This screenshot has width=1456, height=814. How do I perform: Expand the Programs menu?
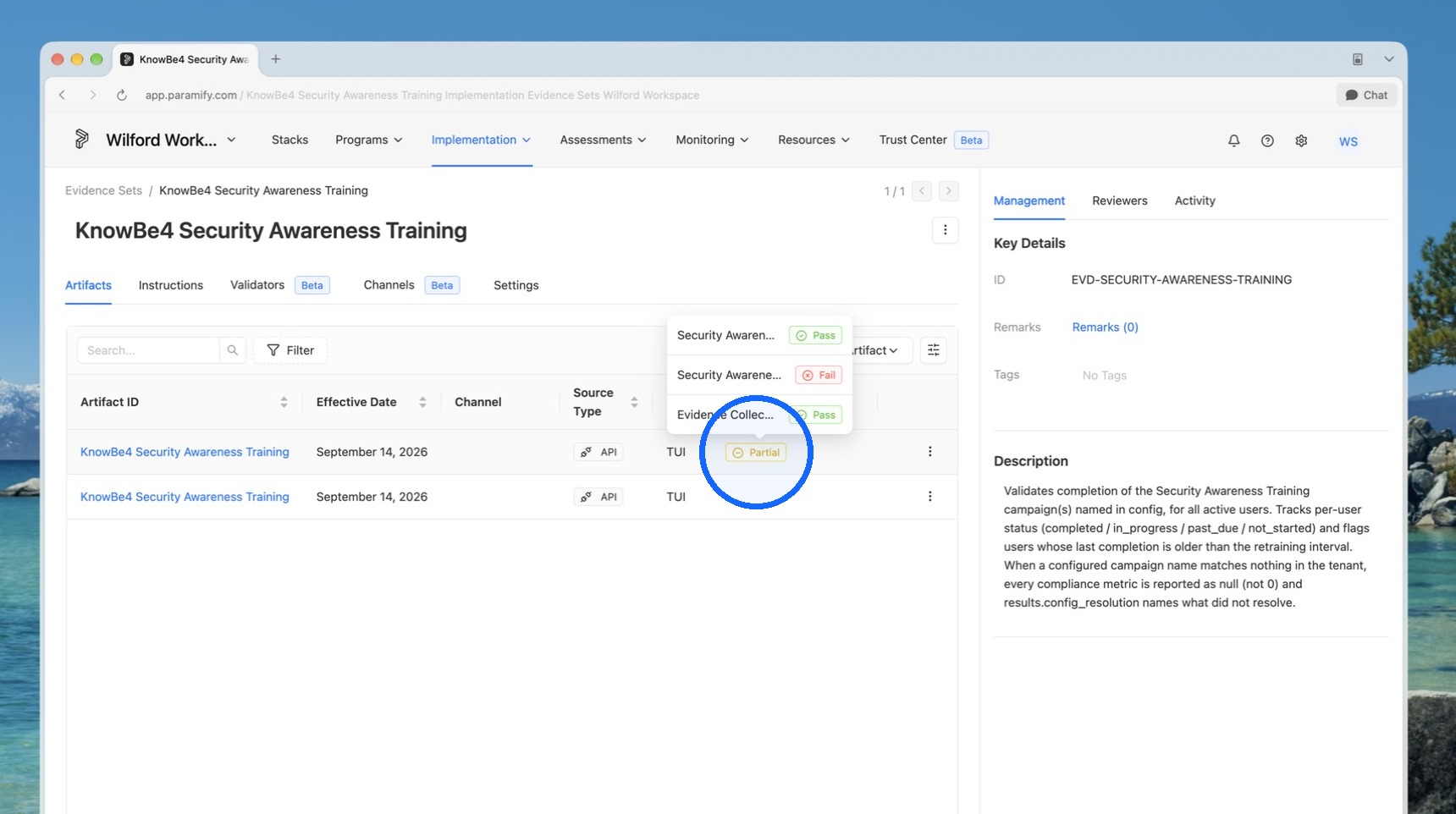[369, 140]
